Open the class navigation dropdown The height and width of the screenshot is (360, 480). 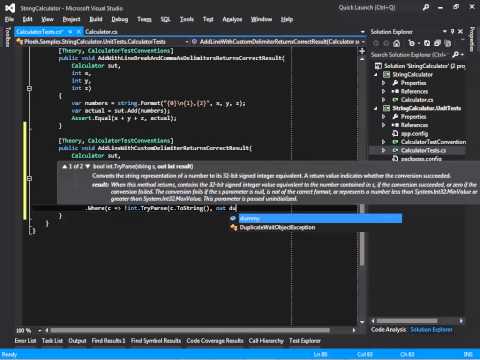(186, 42)
